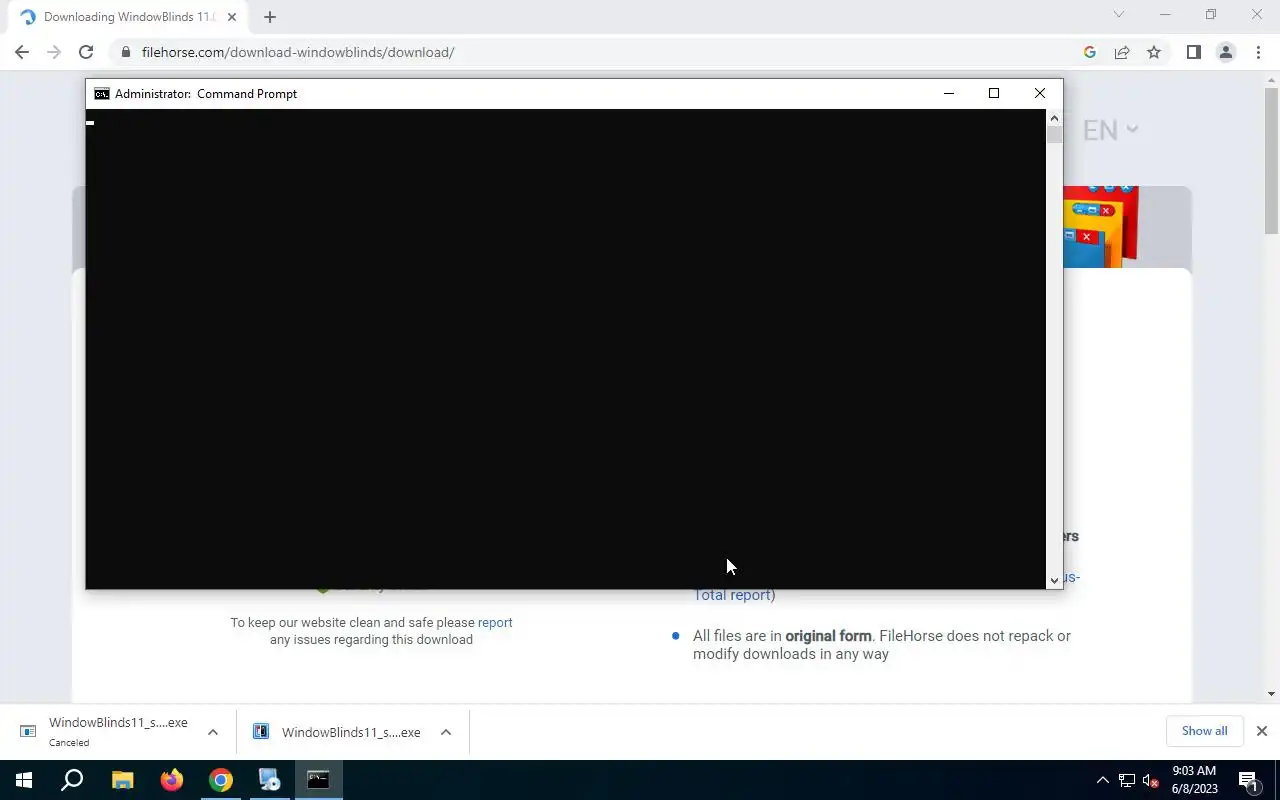This screenshot has height=800, width=1280.
Task: Bookmark this page with the star
Action: point(1154,52)
